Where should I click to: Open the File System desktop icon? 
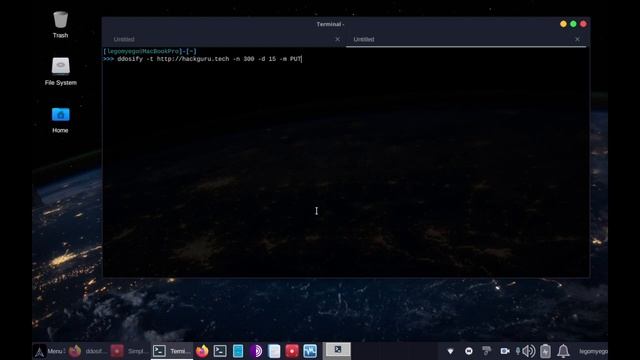[x=60, y=71]
